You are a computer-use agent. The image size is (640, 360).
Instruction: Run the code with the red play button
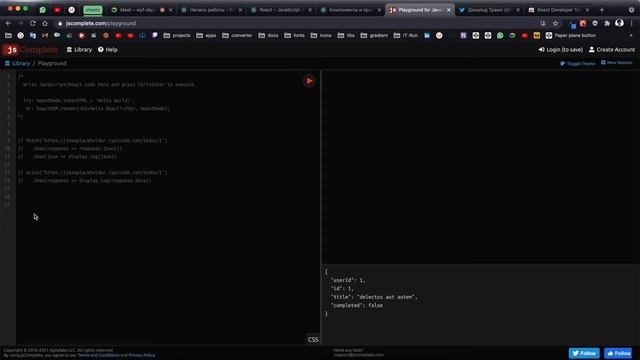coord(309,81)
